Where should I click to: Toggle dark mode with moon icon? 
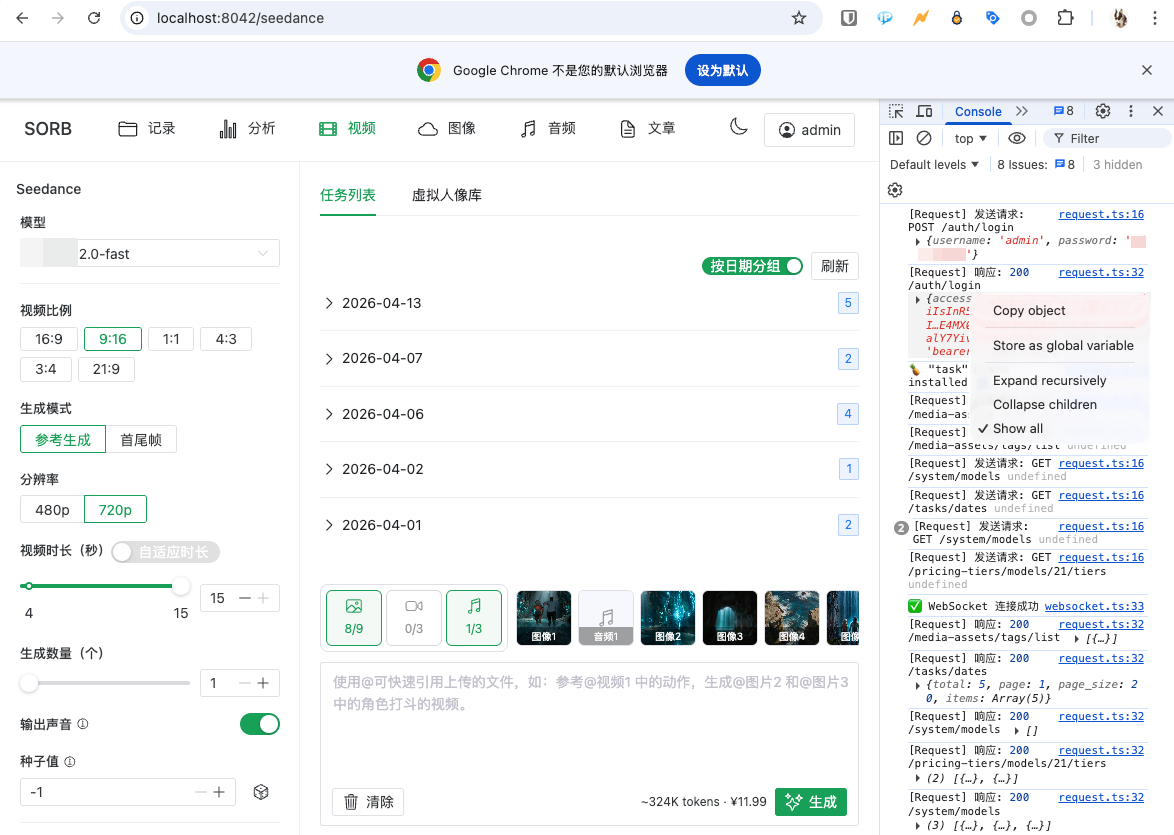pyautogui.click(x=738, y=127)
